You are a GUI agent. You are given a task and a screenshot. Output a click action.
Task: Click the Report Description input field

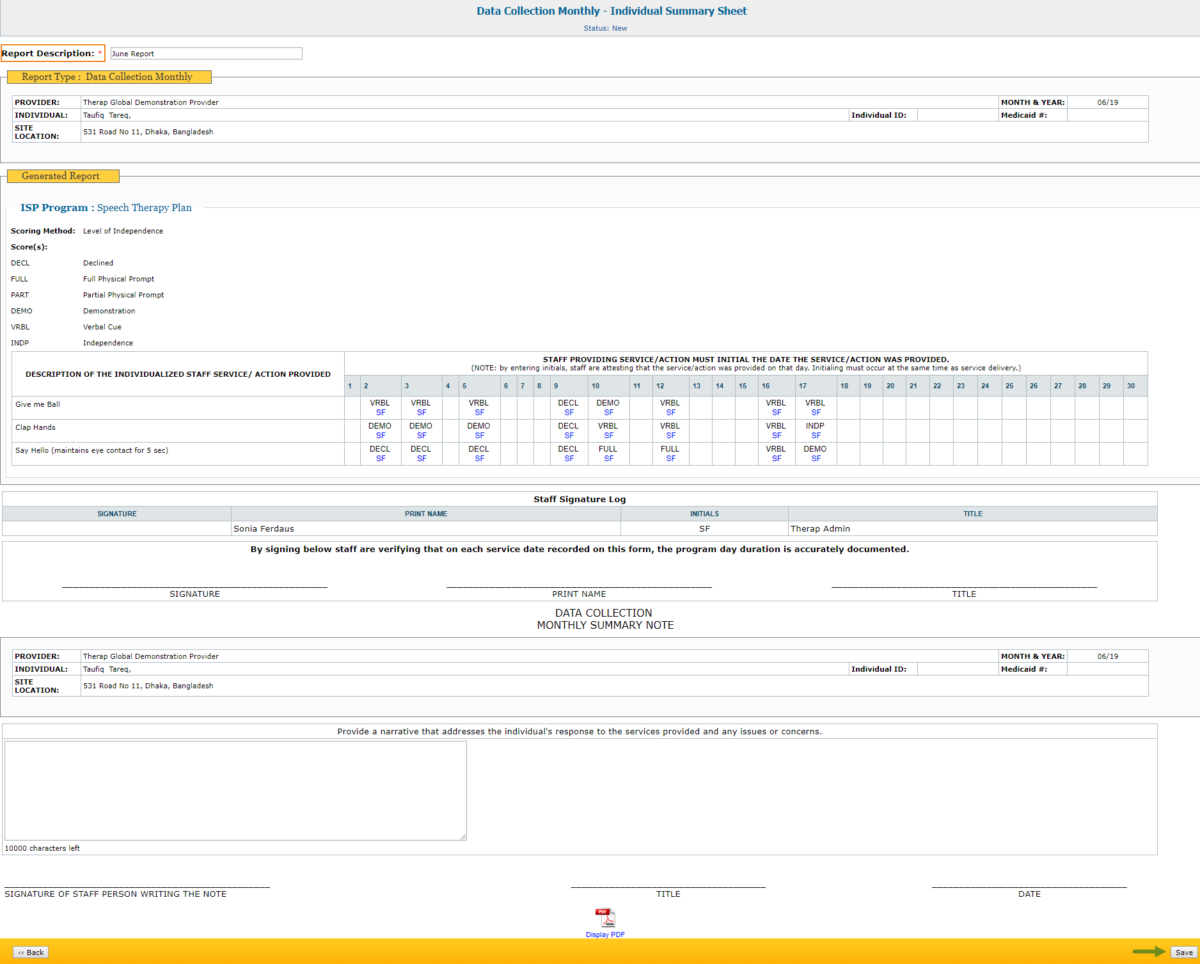click(x=205, y=53)
